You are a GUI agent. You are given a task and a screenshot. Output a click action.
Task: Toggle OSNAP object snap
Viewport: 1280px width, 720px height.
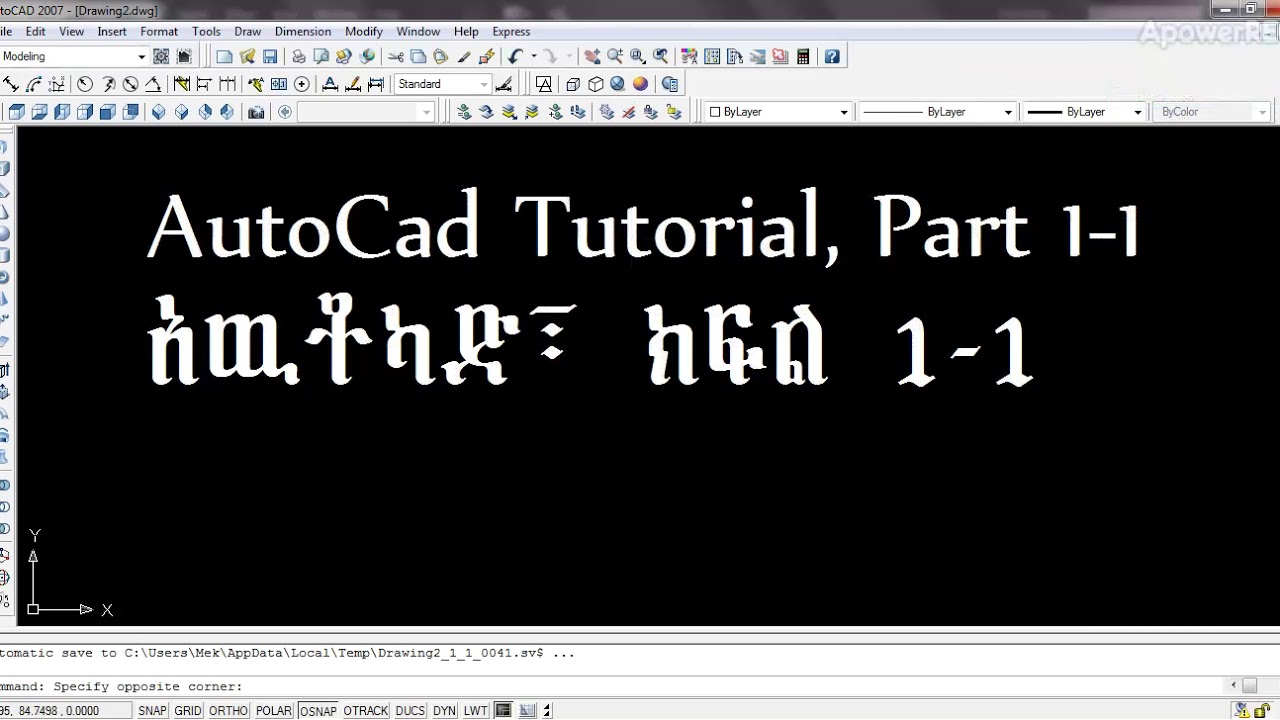click(x=318, y=711)
